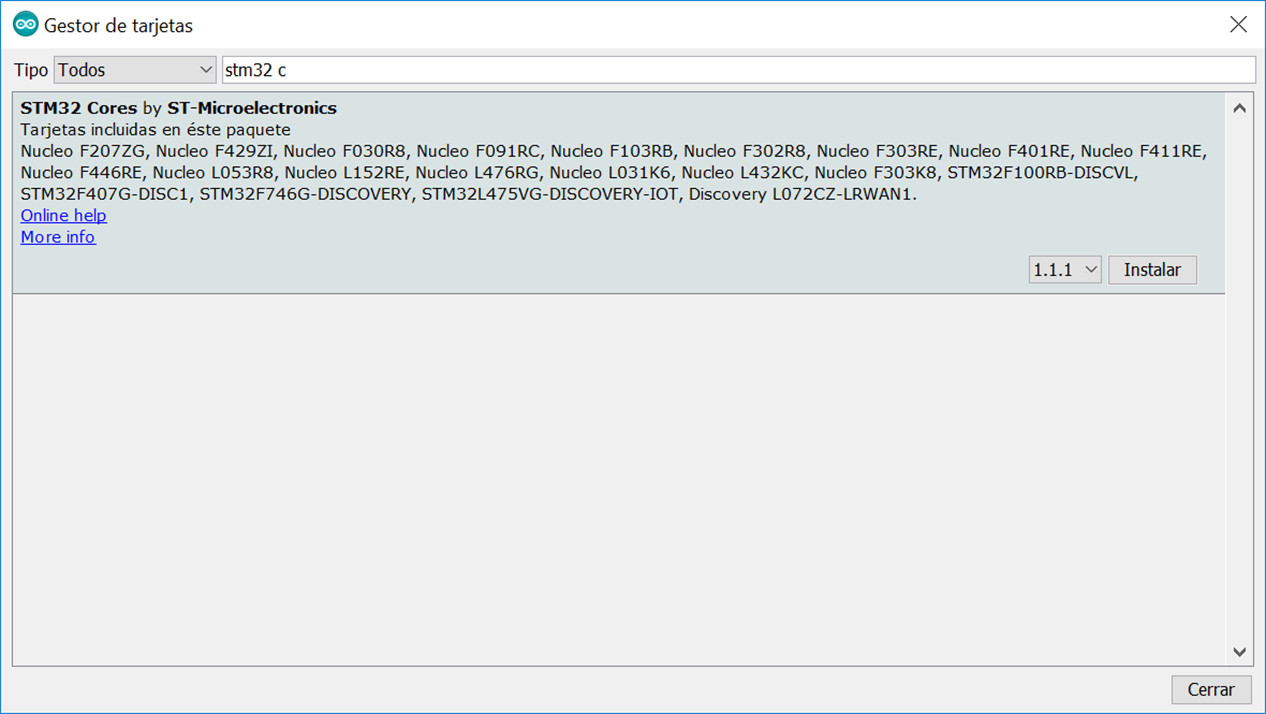The width and height of the screenshot is (1266, 714).
Task: Open the Online help link
Action: 63,216
